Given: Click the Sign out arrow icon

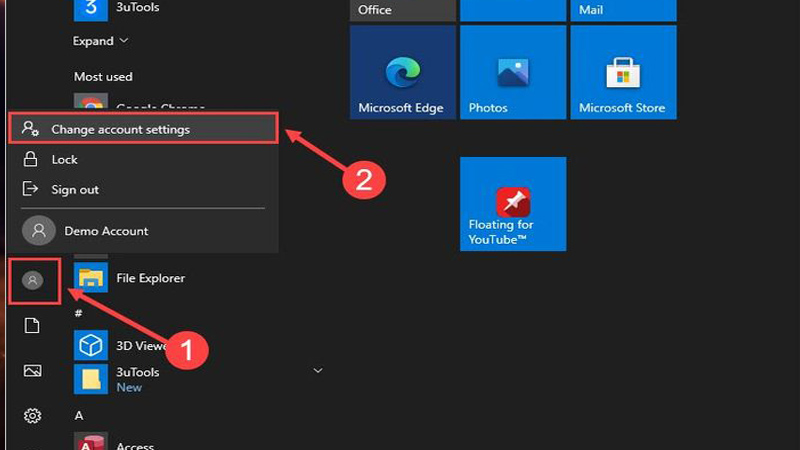Looking at the screenshot, I should (x=30, y=189).
